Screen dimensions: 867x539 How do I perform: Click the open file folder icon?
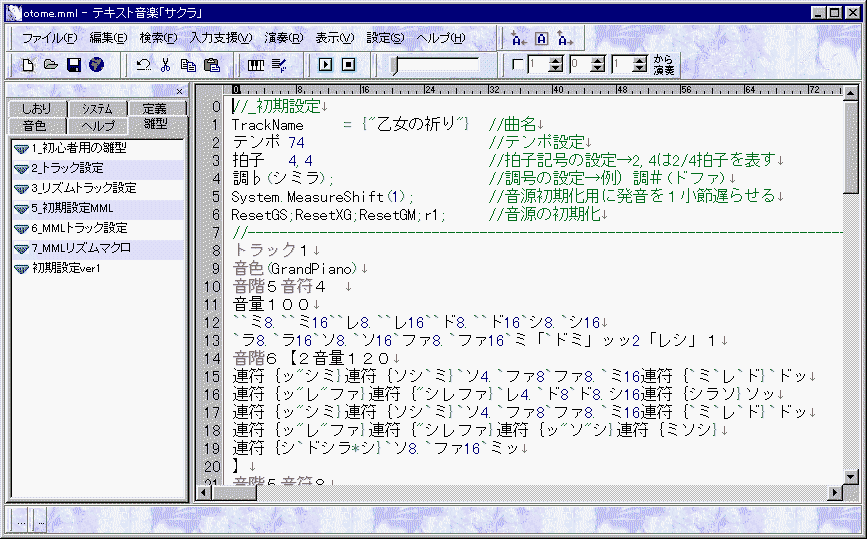coord(51,65)
